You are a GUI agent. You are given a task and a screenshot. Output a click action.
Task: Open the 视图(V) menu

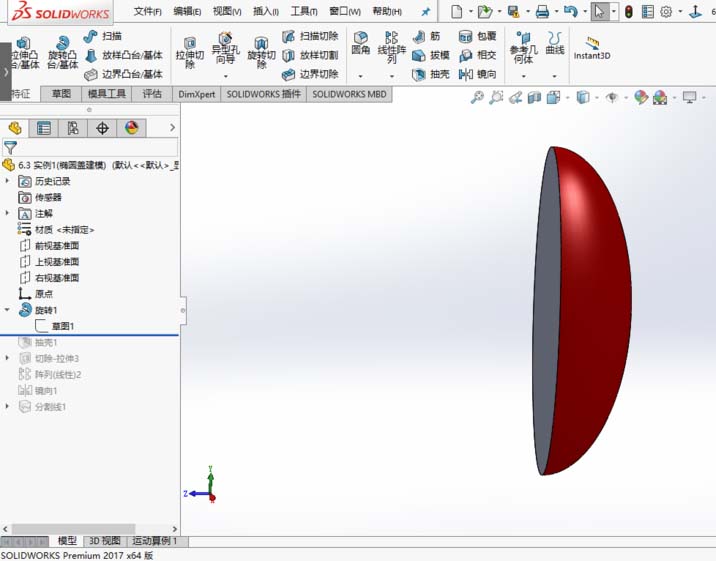(x=227, y=11)
